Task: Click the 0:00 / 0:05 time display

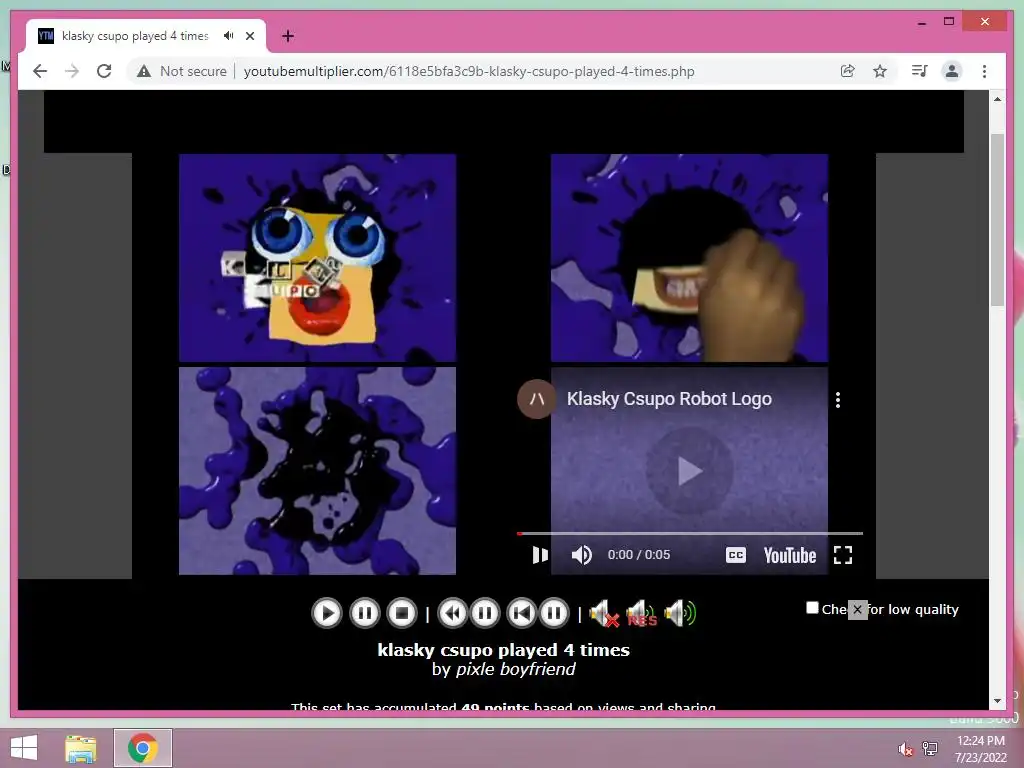Action: (639, 554)
